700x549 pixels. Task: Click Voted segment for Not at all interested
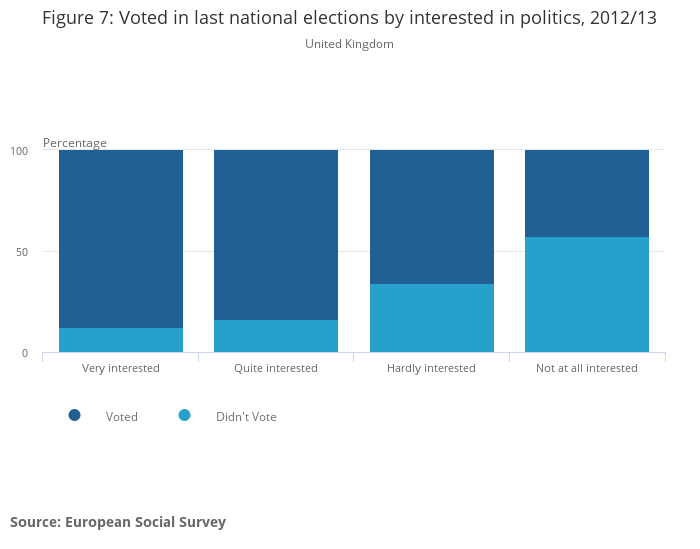(x=587, y=193)
